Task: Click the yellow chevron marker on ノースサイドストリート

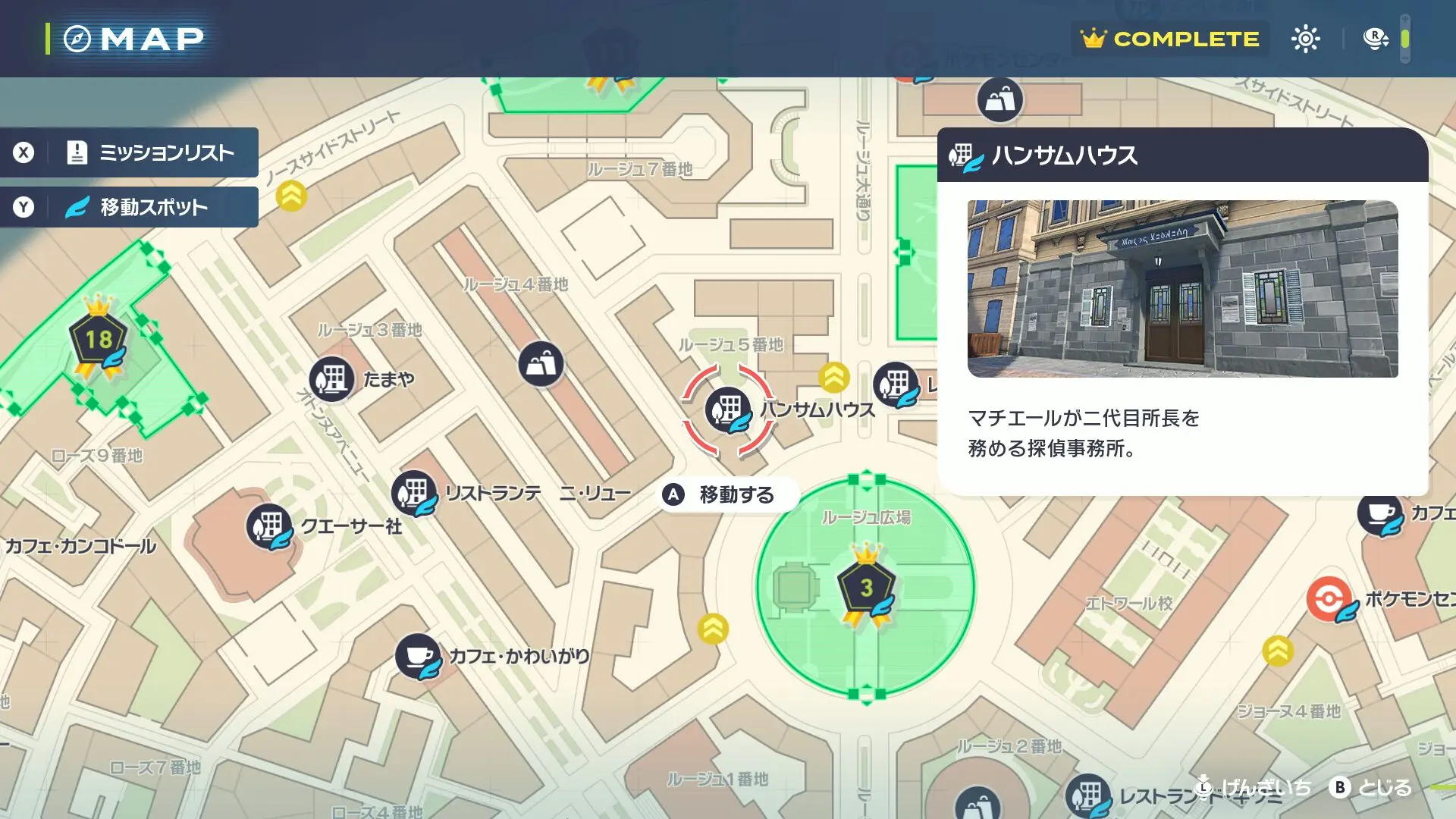Action: 291,196
